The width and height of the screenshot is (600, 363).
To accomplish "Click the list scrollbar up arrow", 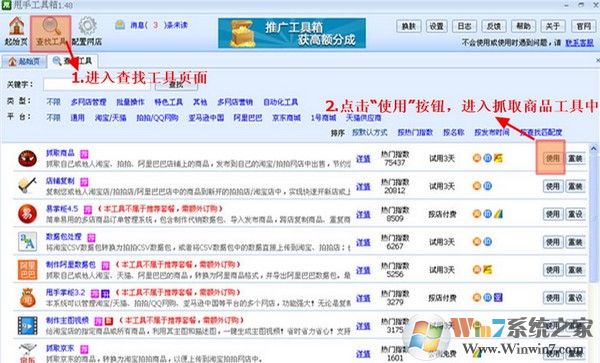I will point(593,148).
